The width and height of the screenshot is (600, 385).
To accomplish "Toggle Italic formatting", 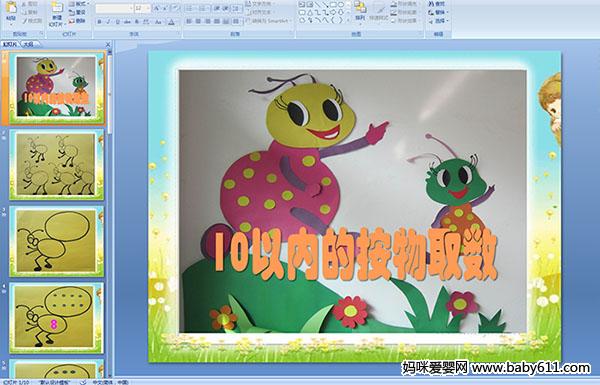I will point(108,22).
